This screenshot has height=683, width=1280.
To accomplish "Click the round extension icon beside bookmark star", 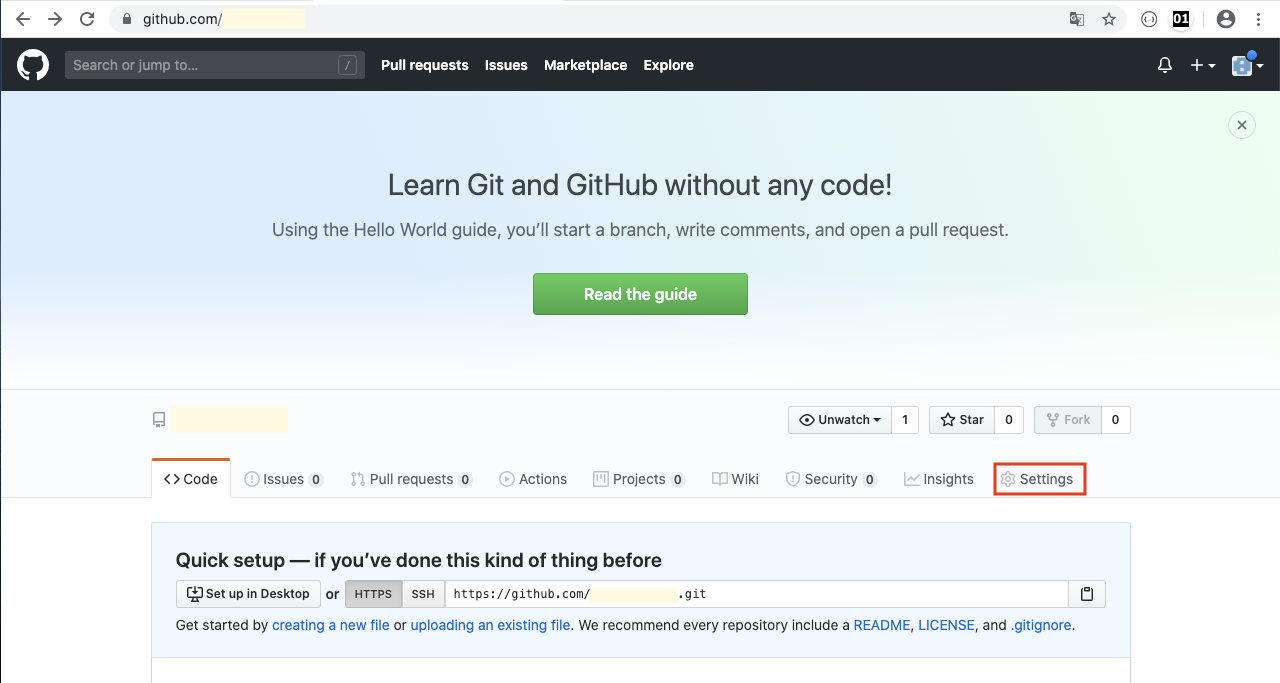I will 1149,19.
